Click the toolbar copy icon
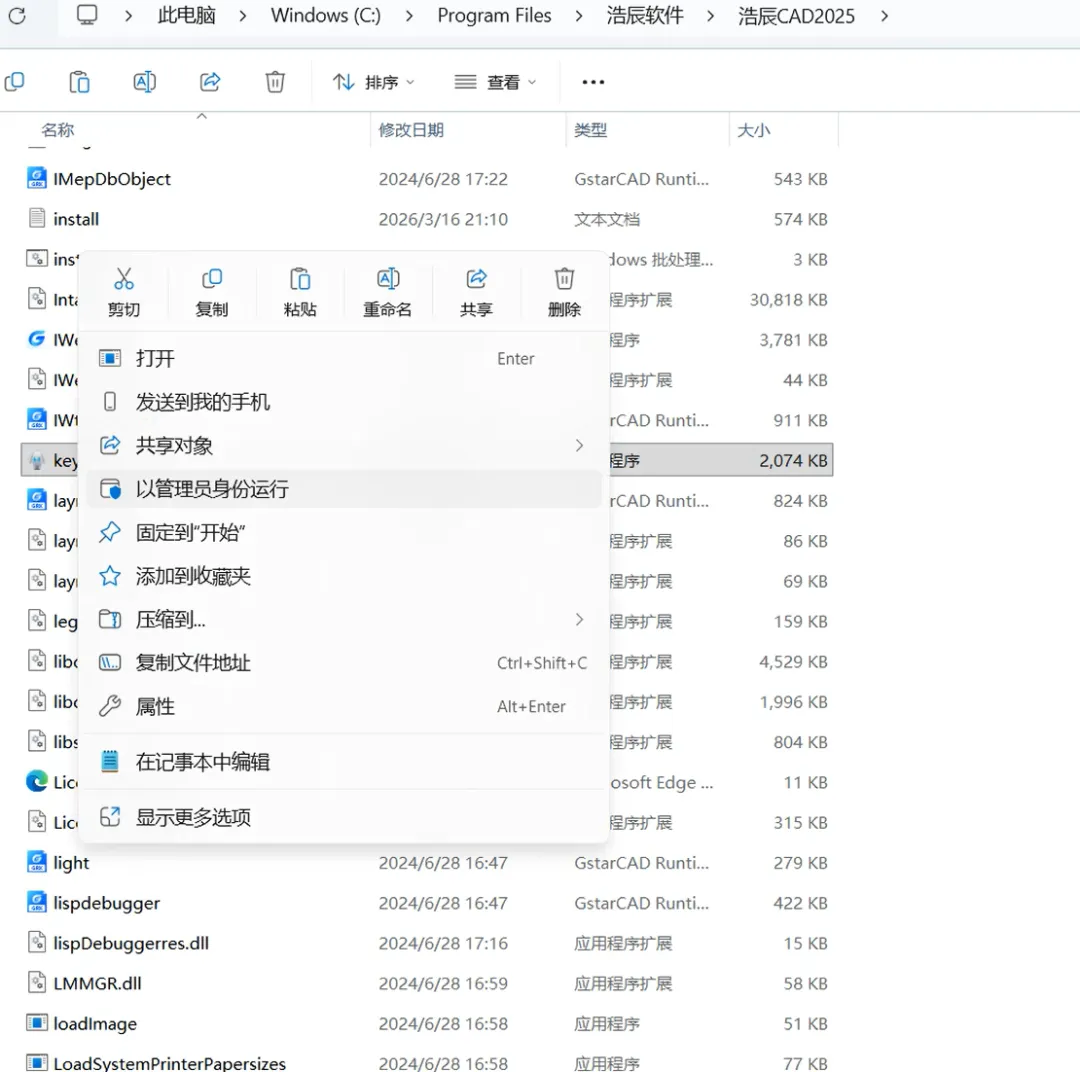1080x1072 pixels. point(14,82)
